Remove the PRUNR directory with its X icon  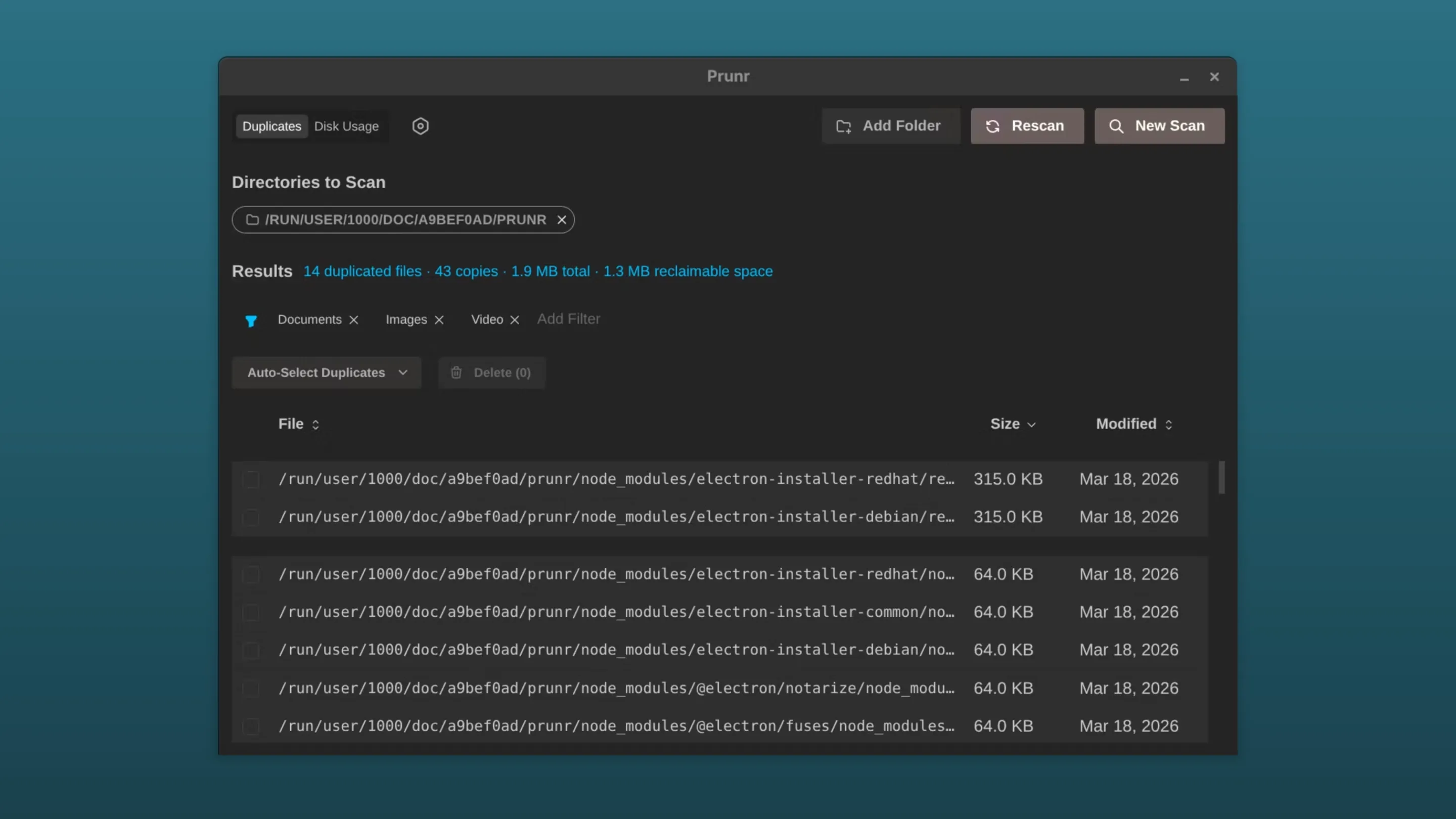pyautogui.click(x=561, y=220)
